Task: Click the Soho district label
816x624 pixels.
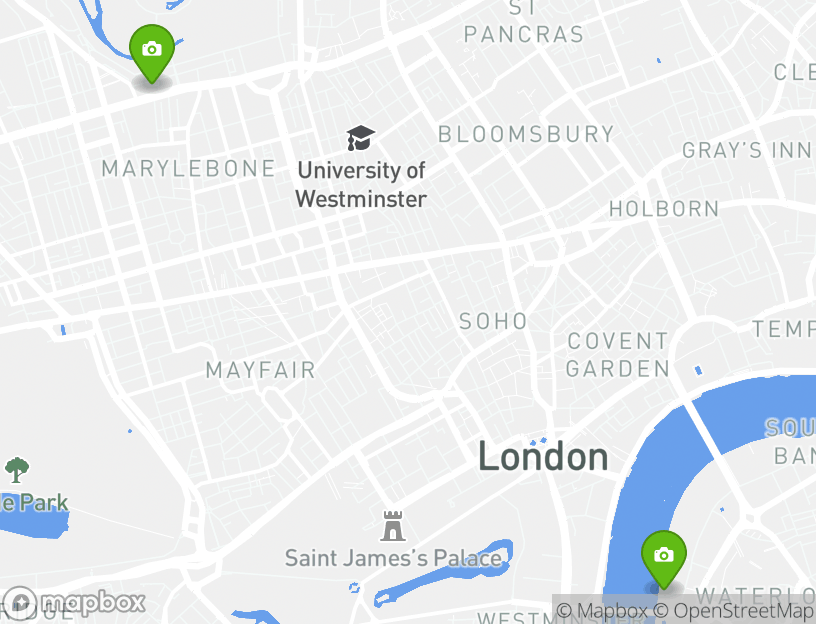Action: pos(493,321)
